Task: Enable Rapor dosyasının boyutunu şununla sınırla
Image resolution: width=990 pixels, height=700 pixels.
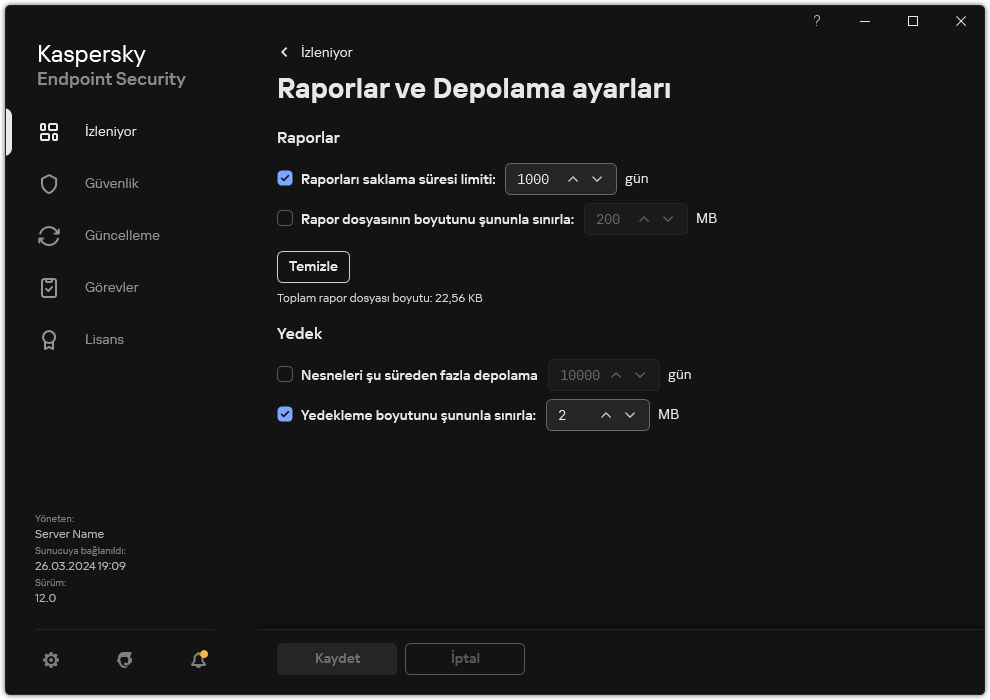Action: tap(284, 218)
